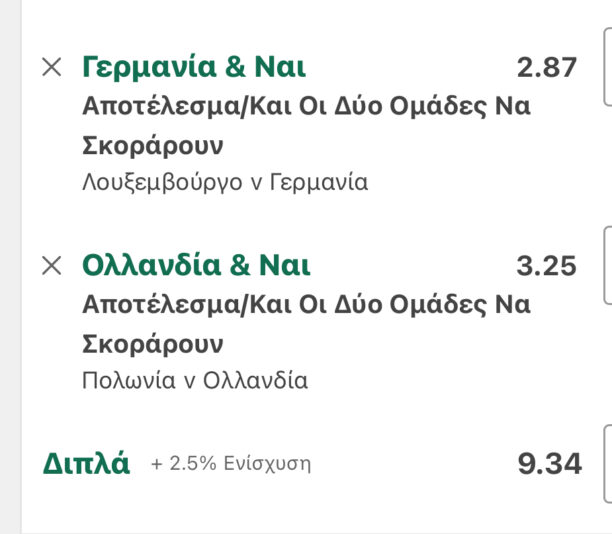Click the word Σκοράρουν above Λουξεμβούργο ν Γερμανία

click(153, 146)
